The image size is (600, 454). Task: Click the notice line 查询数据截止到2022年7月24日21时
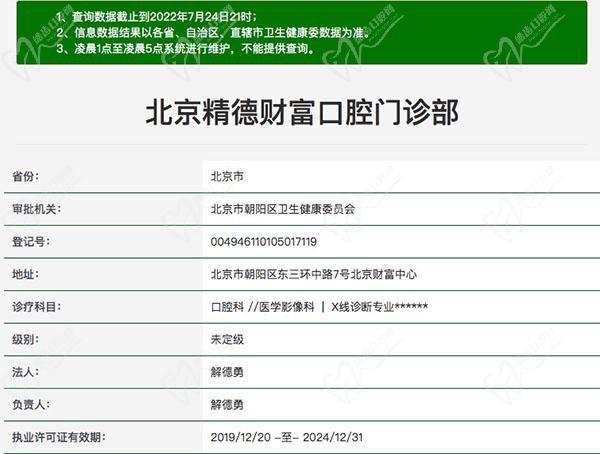click(156, 16)
